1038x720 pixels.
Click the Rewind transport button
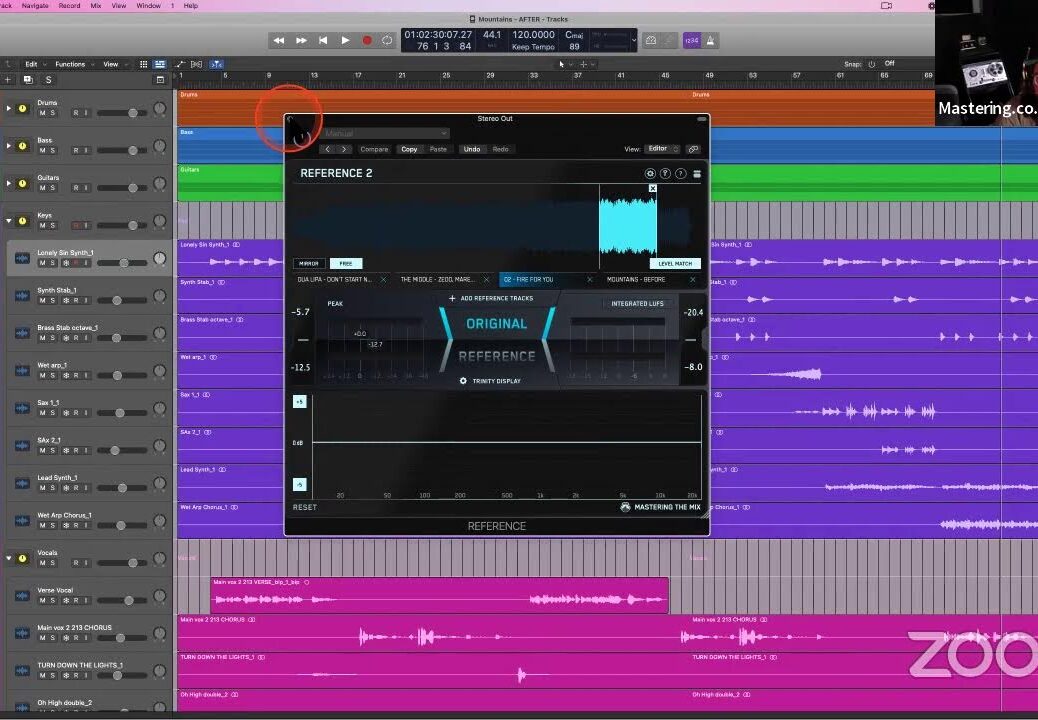pyautogui.click(x=279, y=40)
